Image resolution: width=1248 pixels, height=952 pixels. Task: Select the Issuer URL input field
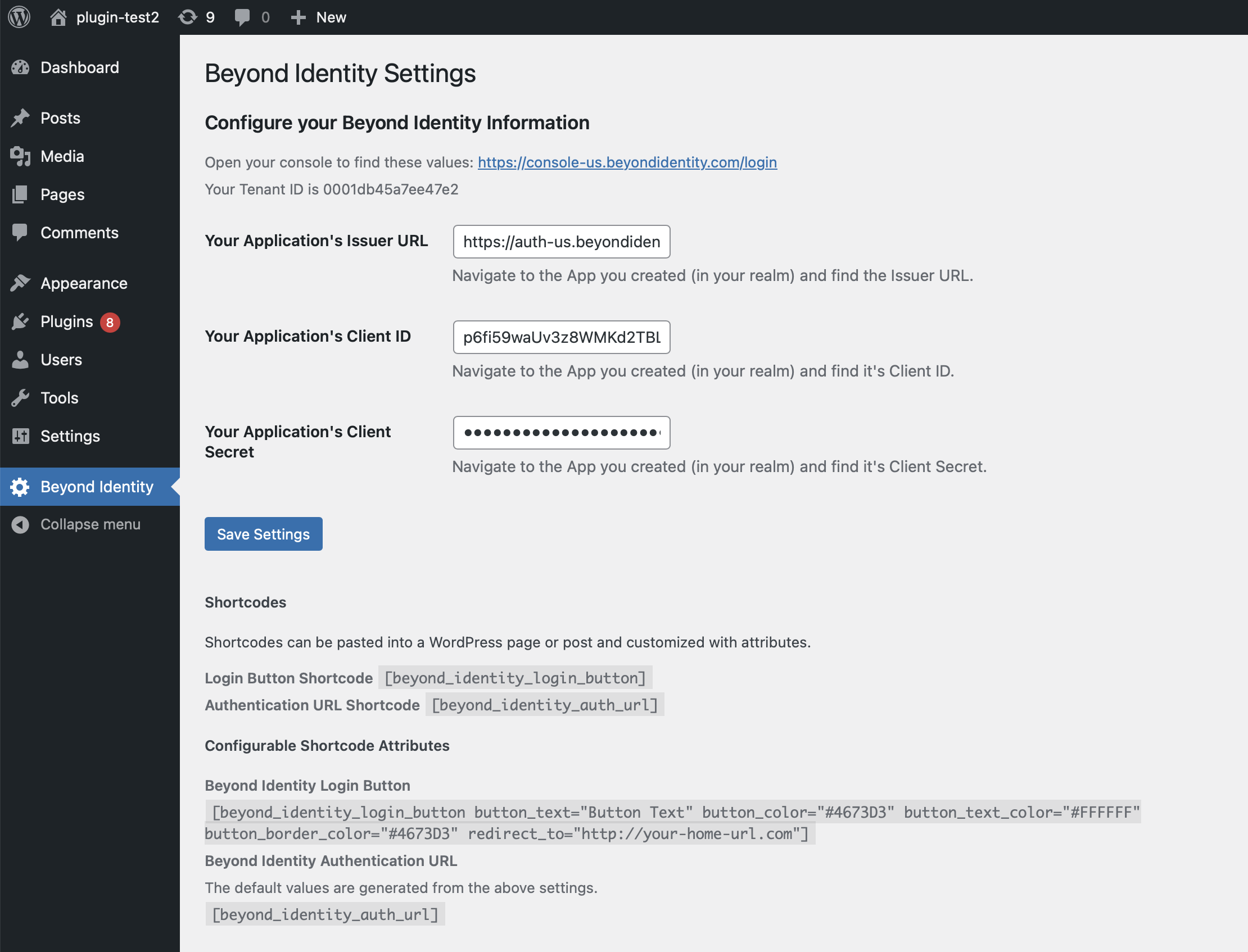point(562,241)
